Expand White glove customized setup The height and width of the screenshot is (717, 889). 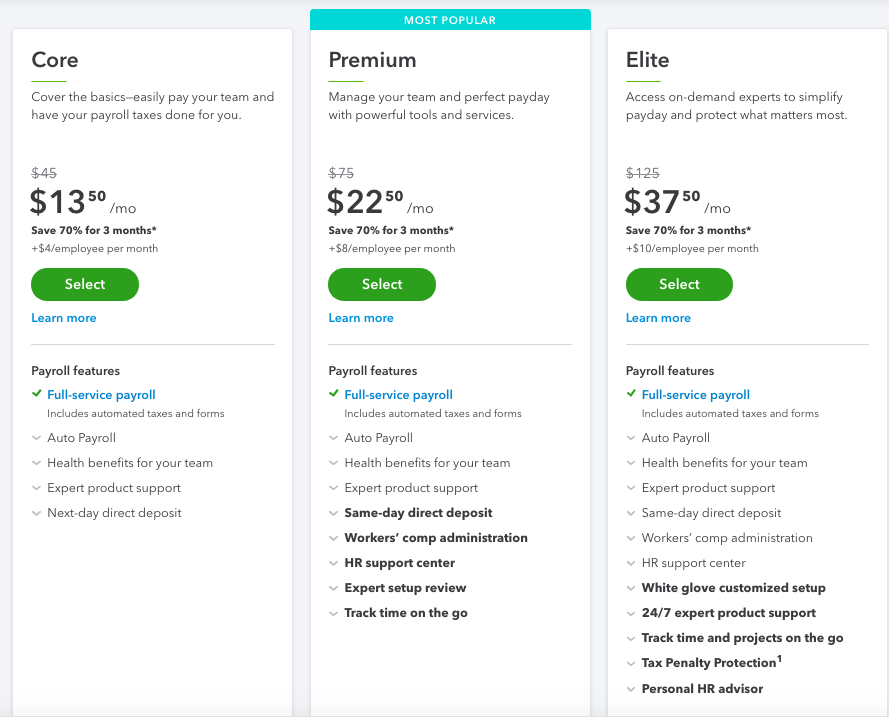(x=726, y=588)
